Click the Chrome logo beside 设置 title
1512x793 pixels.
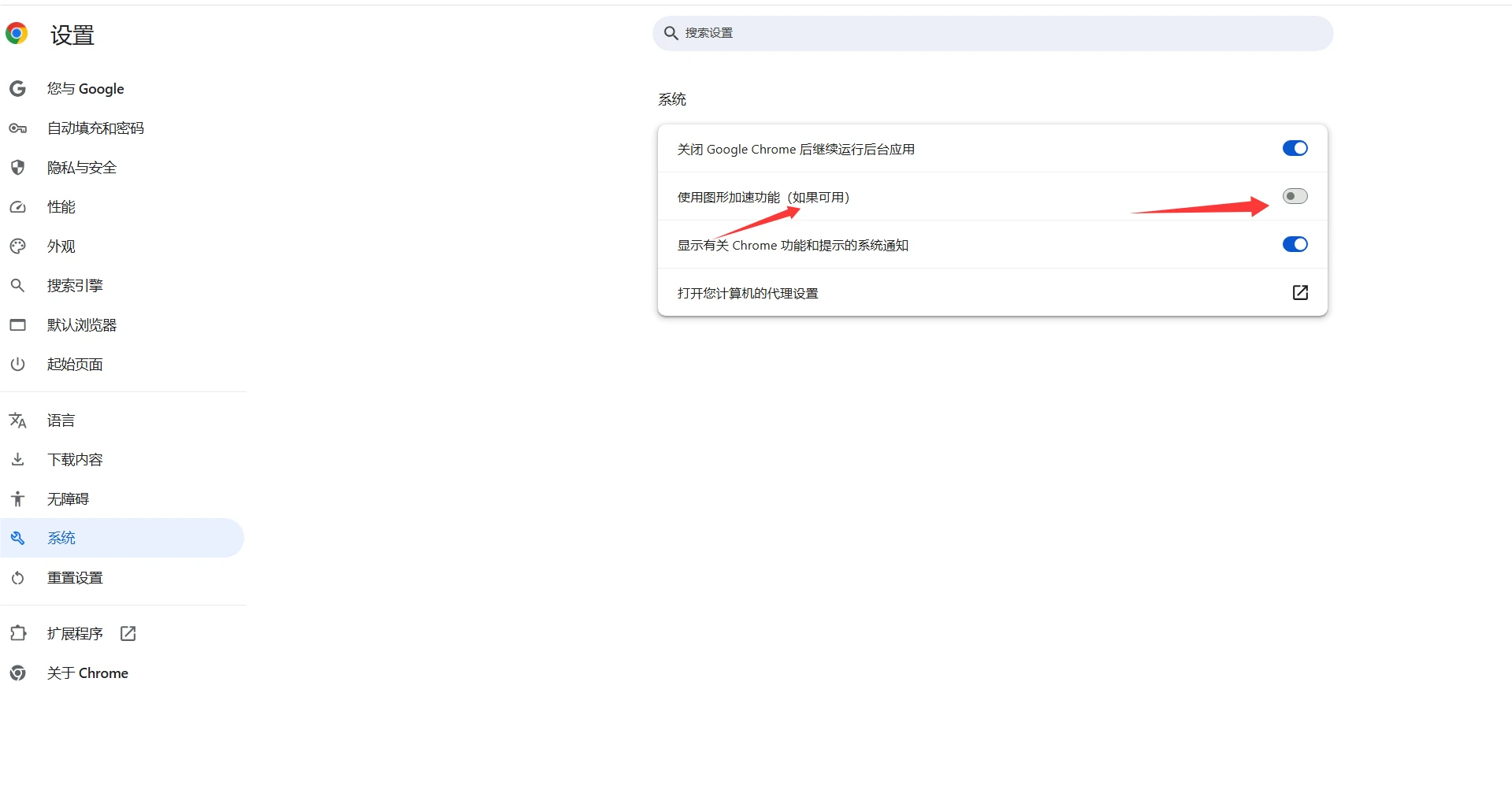coord(17,33)
